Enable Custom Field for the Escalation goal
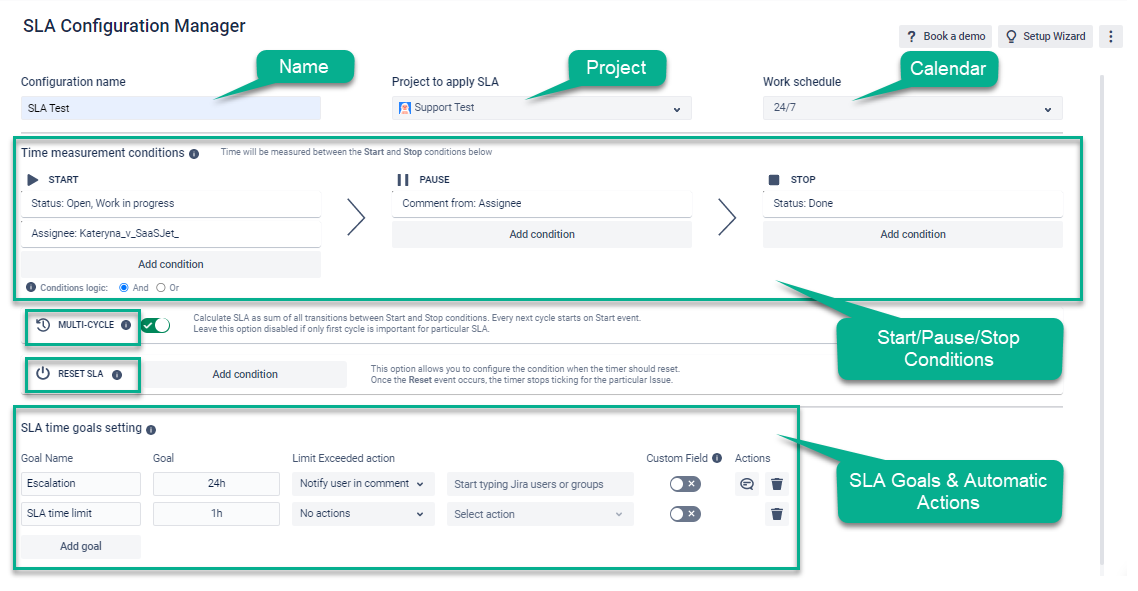The width and height of the screenshot is (1138, 591). pos(686,483)
